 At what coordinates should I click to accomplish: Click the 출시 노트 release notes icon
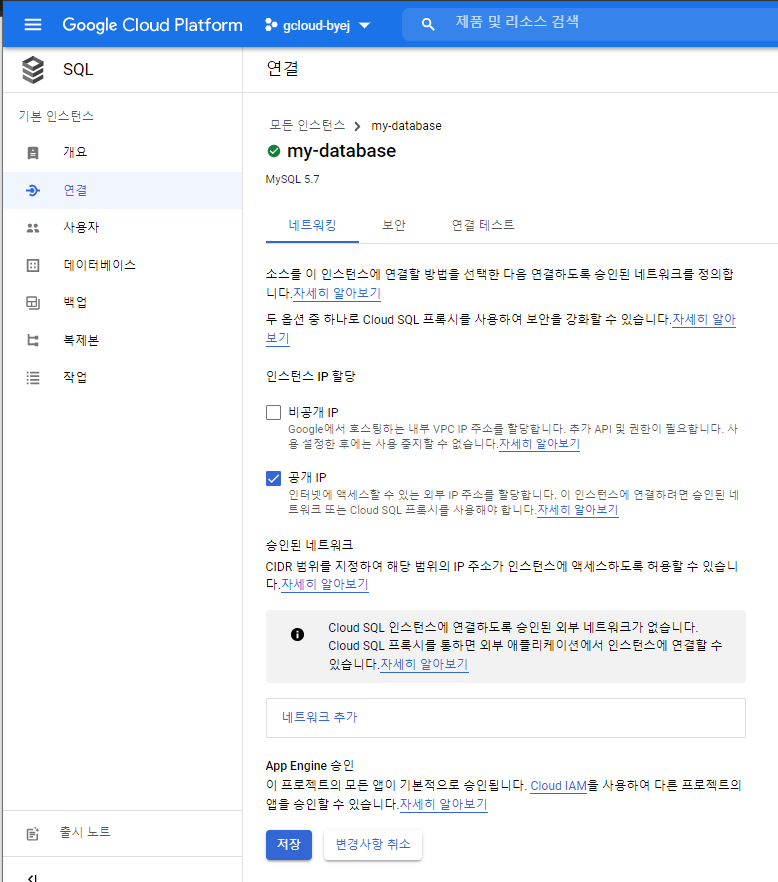click(33, 834)
